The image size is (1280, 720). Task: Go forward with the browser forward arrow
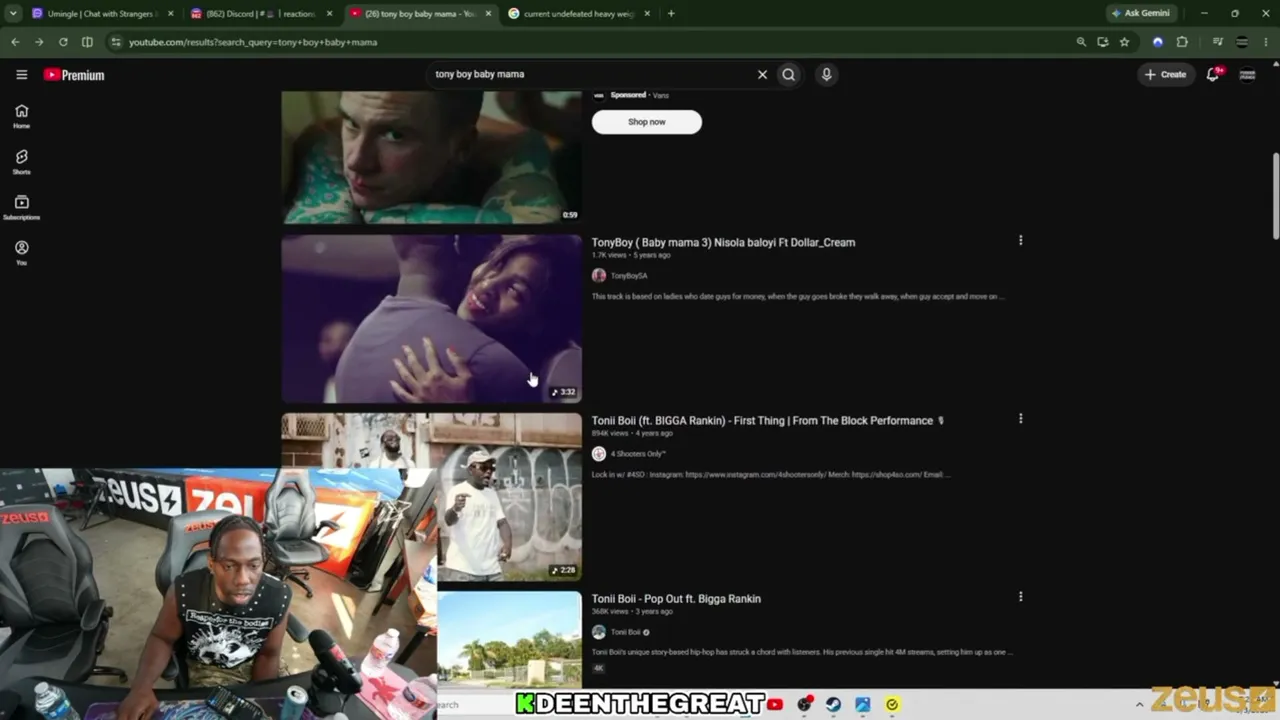coord(39,42)
